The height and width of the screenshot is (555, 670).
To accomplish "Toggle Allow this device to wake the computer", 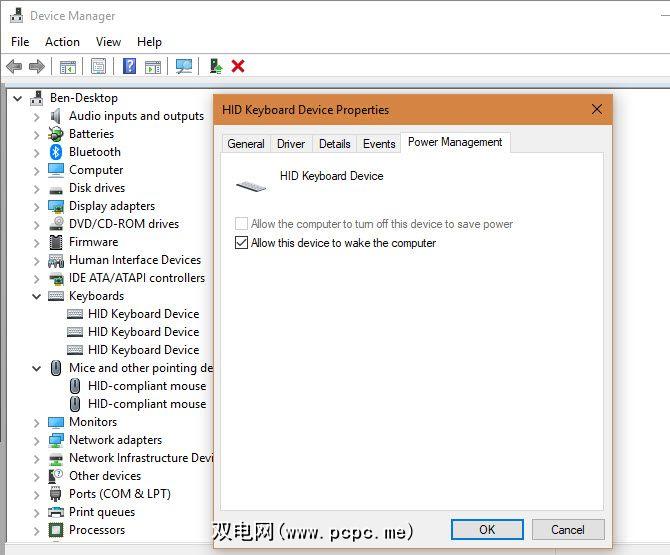I will [241, 243].
